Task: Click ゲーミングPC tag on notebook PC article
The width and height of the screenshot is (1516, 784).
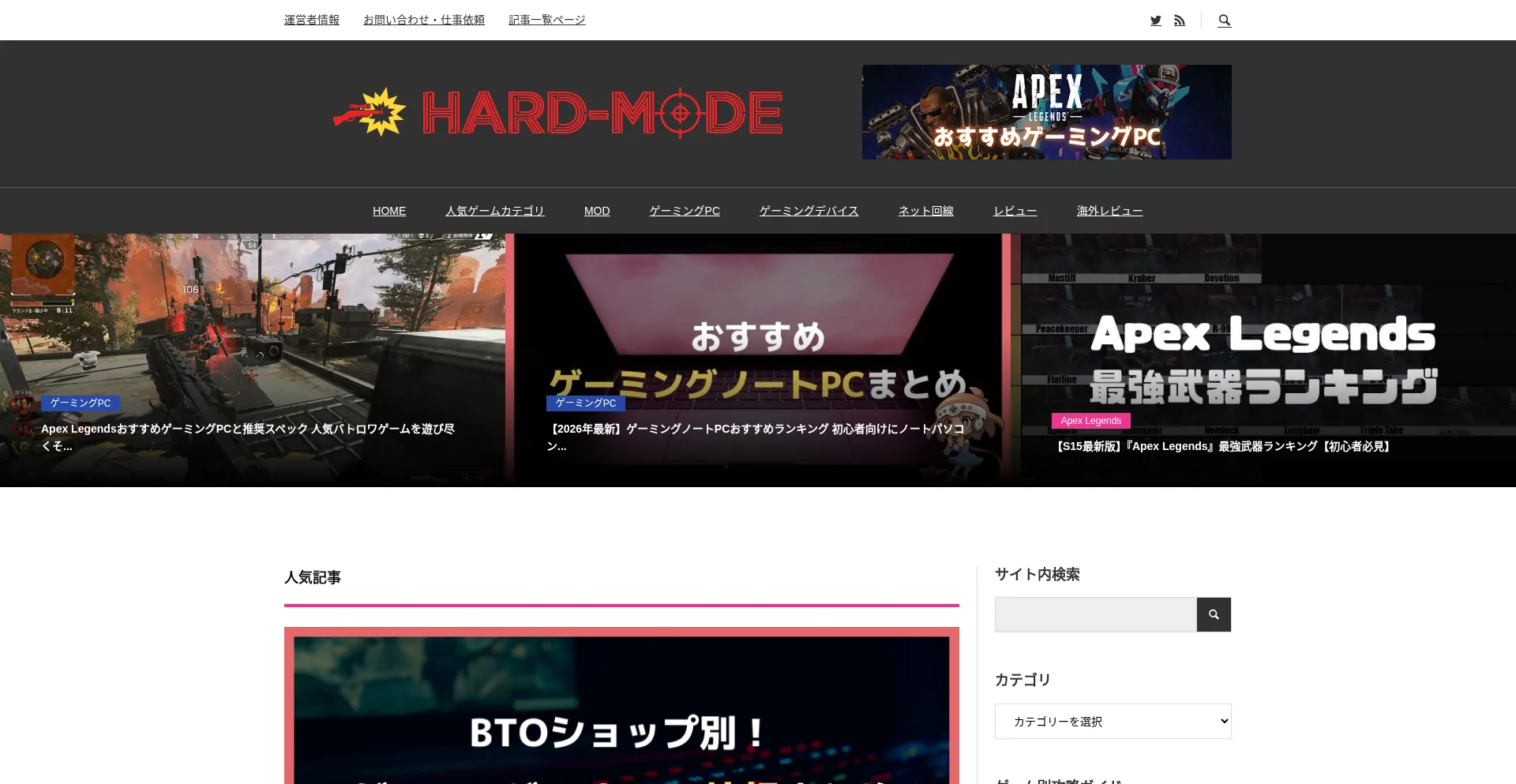Action: [586, 403]
